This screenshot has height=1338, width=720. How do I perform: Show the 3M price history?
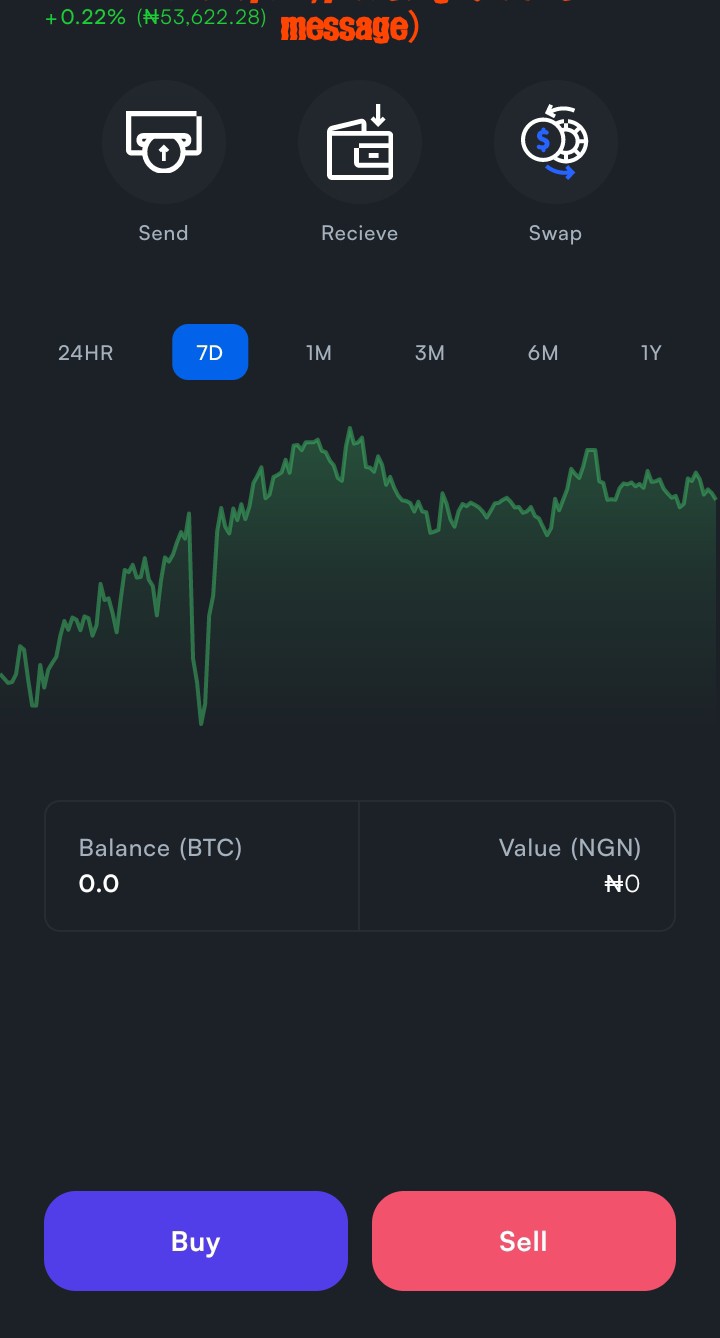pyautogui.click(x=430, y=352)
